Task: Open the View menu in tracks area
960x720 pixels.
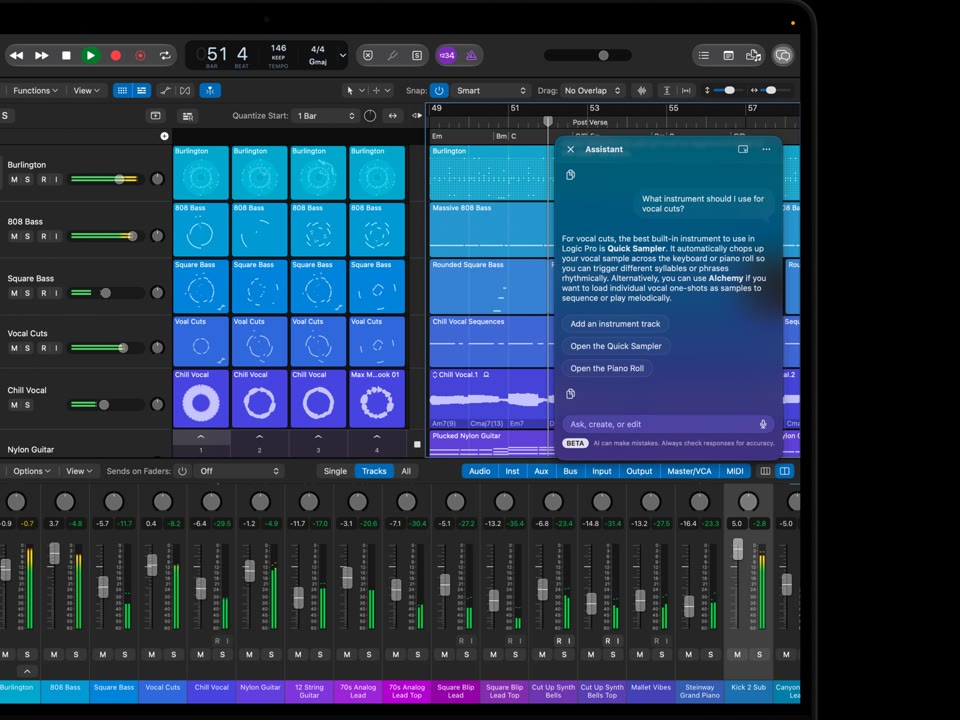Action: click(86, 91)
